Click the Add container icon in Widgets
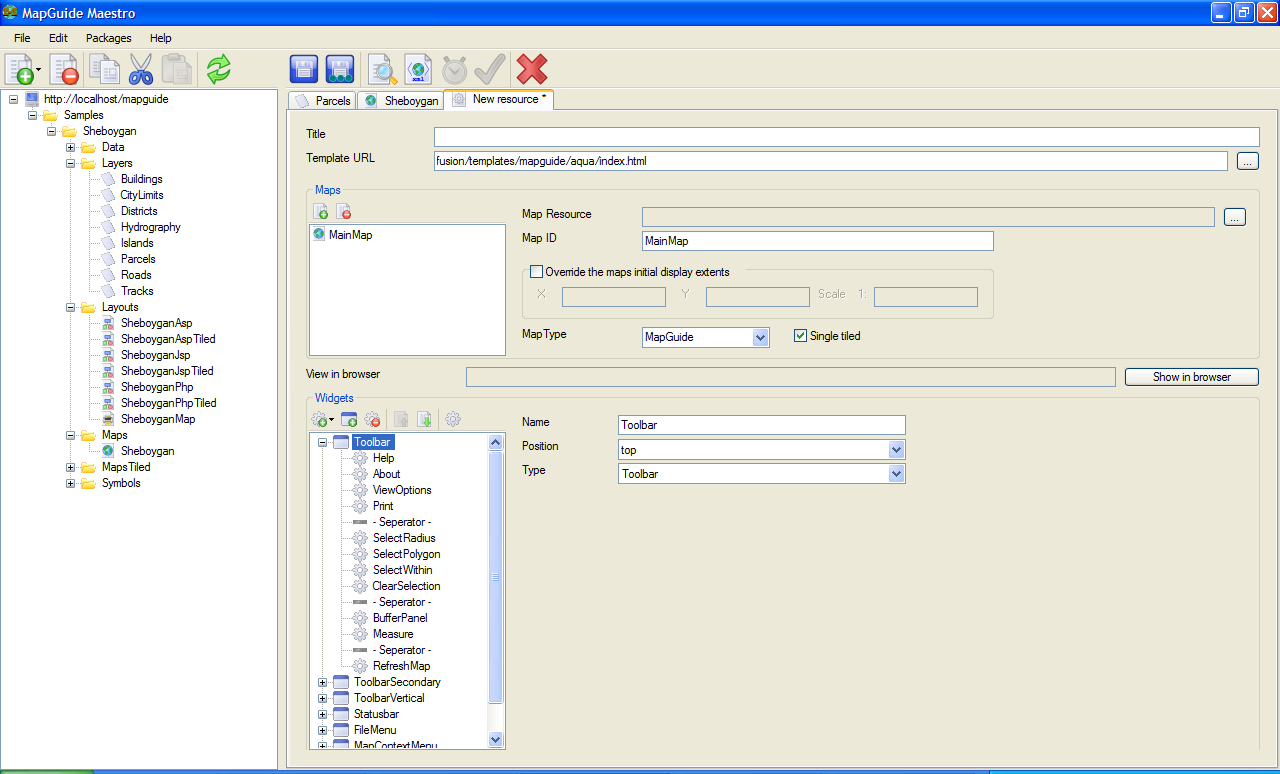The height and width of the screenshot is (774, 1280). point(349,419)
